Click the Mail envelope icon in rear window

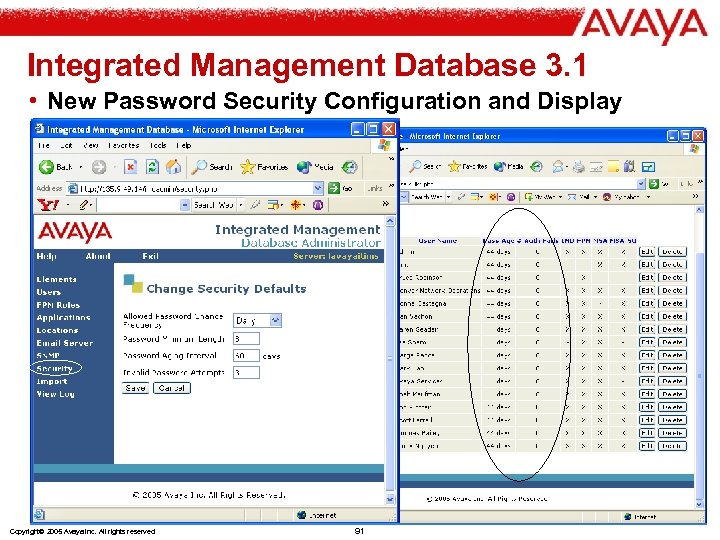[558, 166]
